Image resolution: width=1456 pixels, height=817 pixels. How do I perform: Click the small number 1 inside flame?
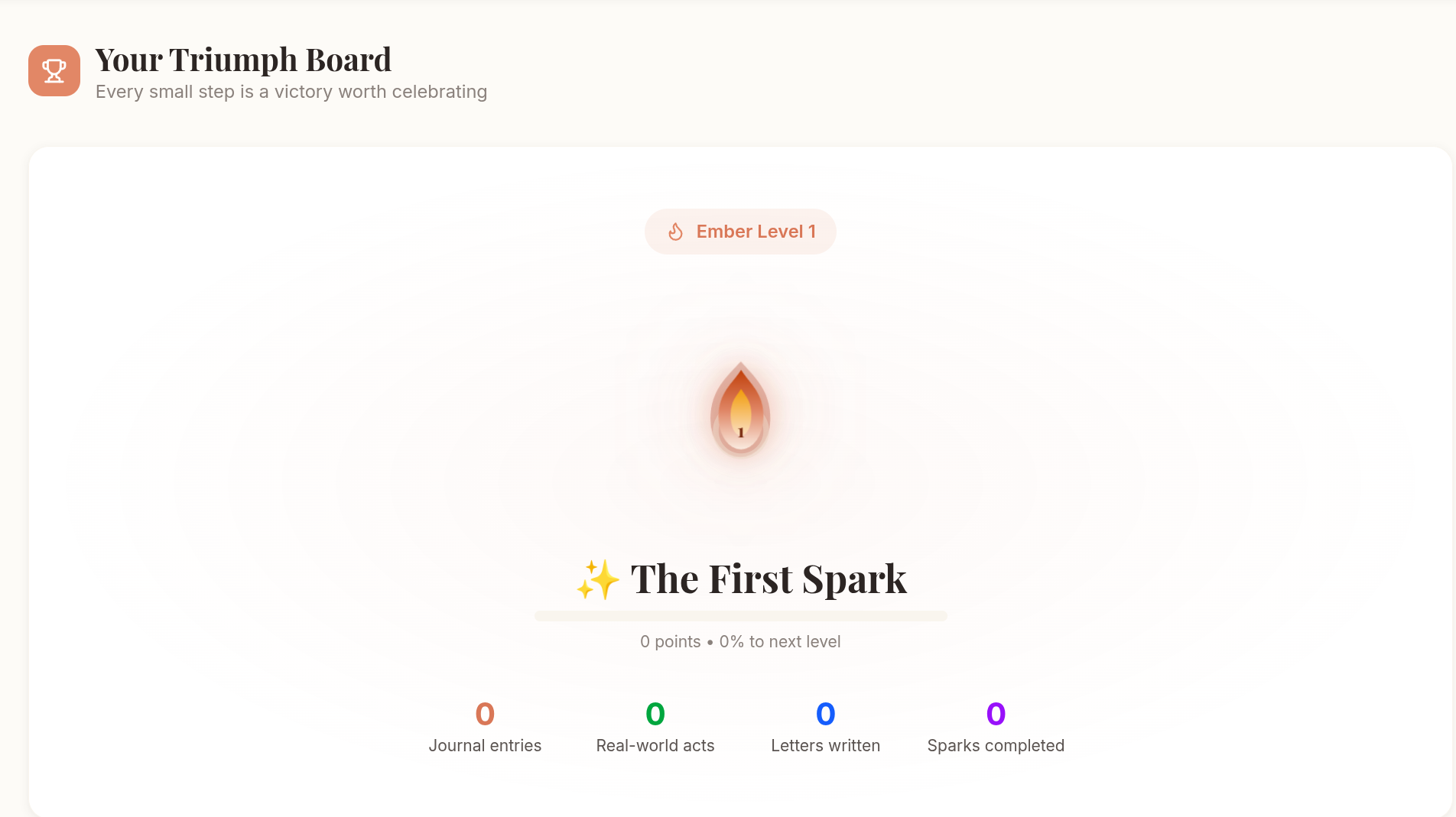click(740, 433)
